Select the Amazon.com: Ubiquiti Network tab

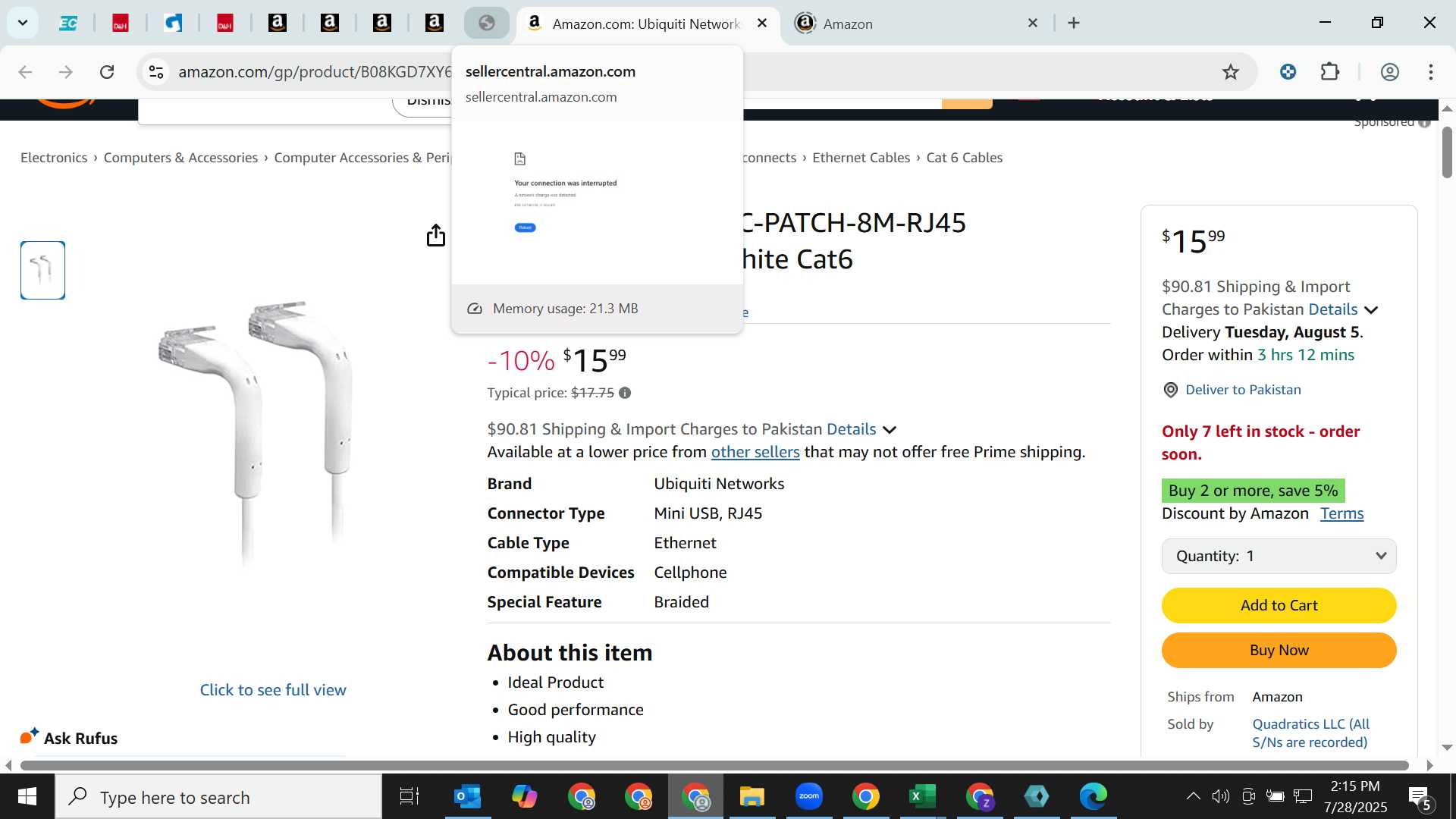point(646,24)
